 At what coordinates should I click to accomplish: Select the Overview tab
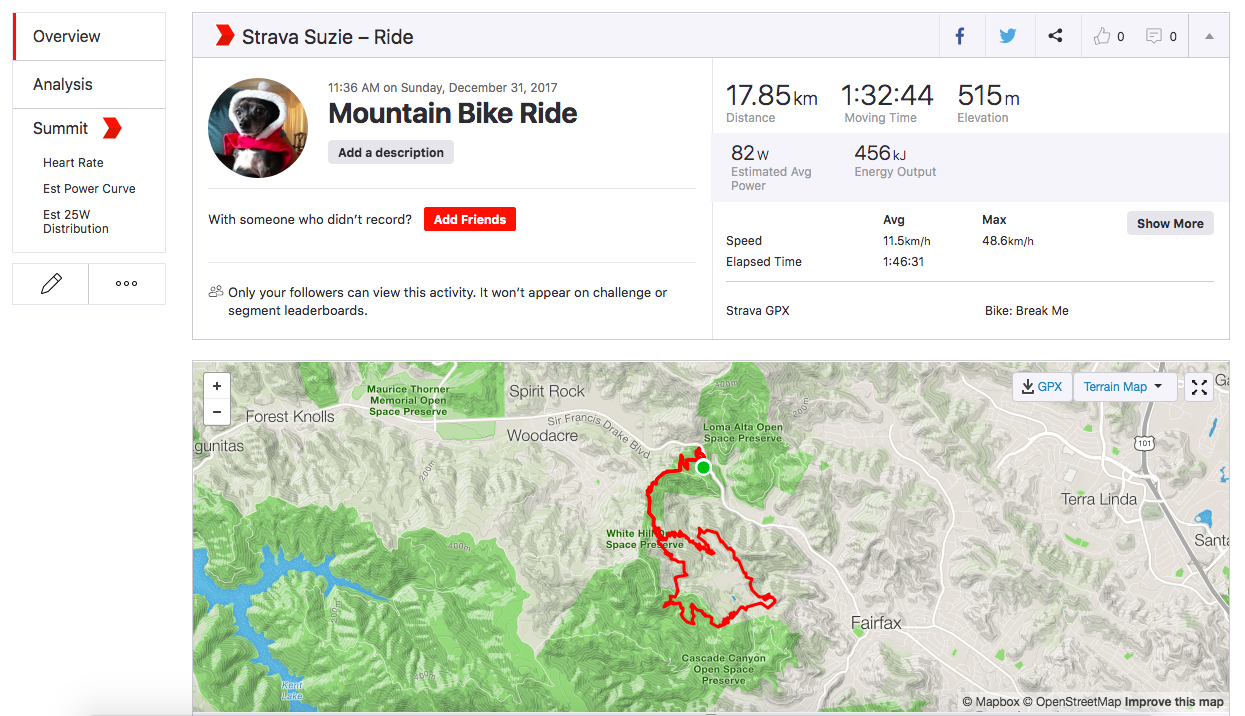pyautogui.click(x=67, y=36)
